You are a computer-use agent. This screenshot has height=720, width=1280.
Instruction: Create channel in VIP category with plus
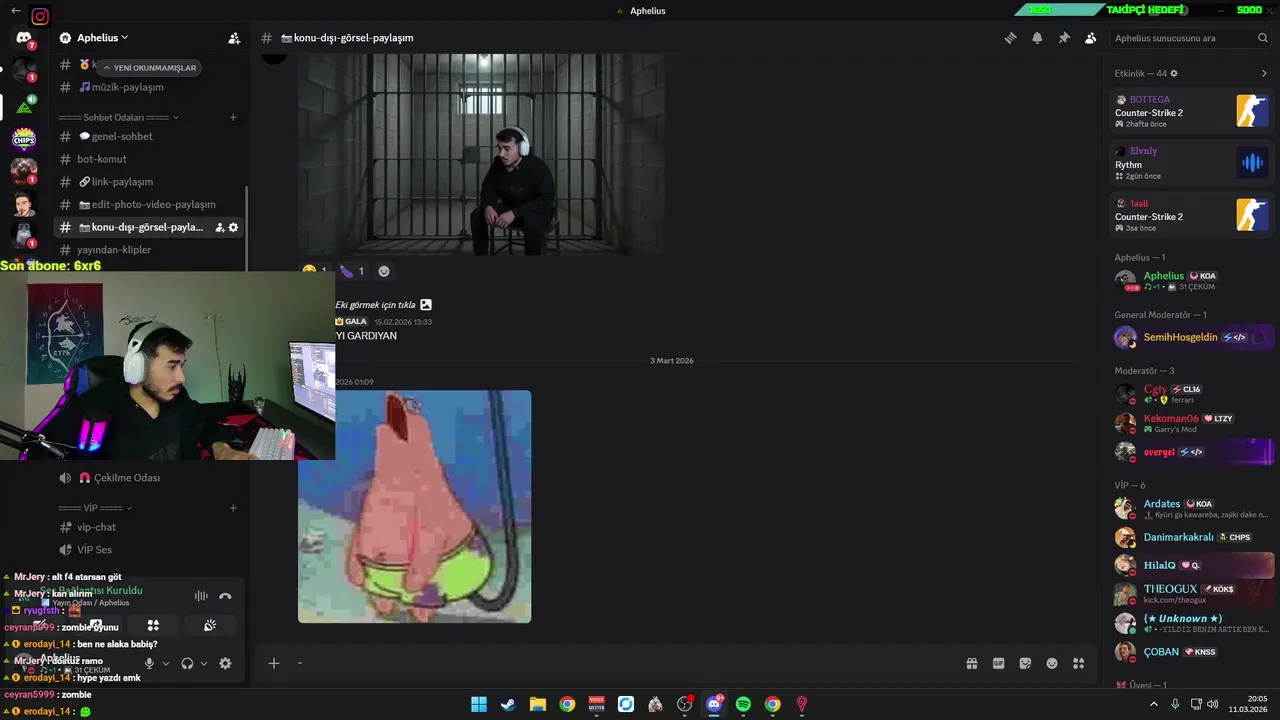click(x=233, y=508)
